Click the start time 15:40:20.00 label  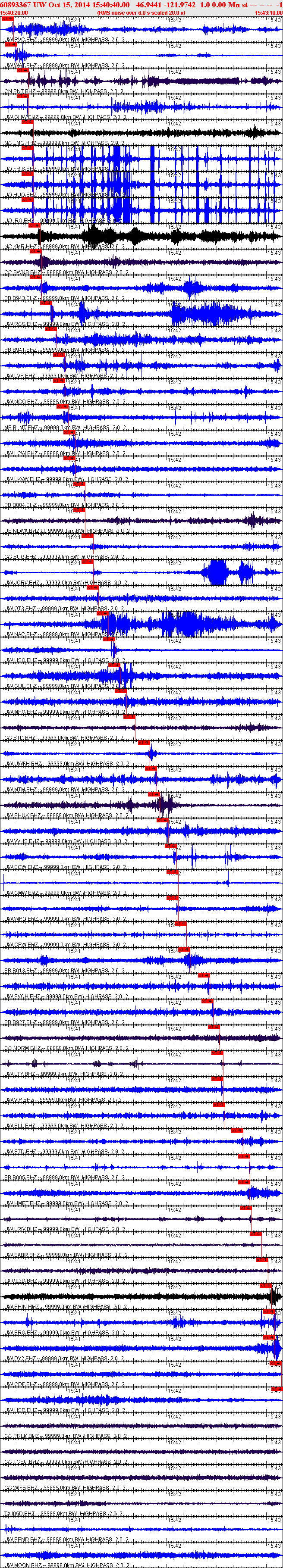coord(14,12)
